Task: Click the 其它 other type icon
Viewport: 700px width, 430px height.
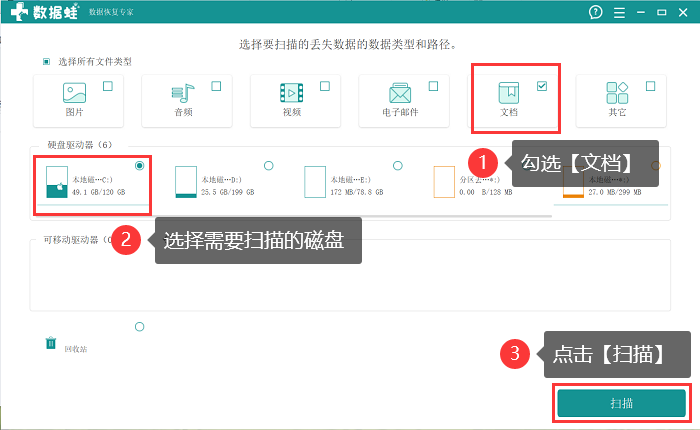Action: 617,93
